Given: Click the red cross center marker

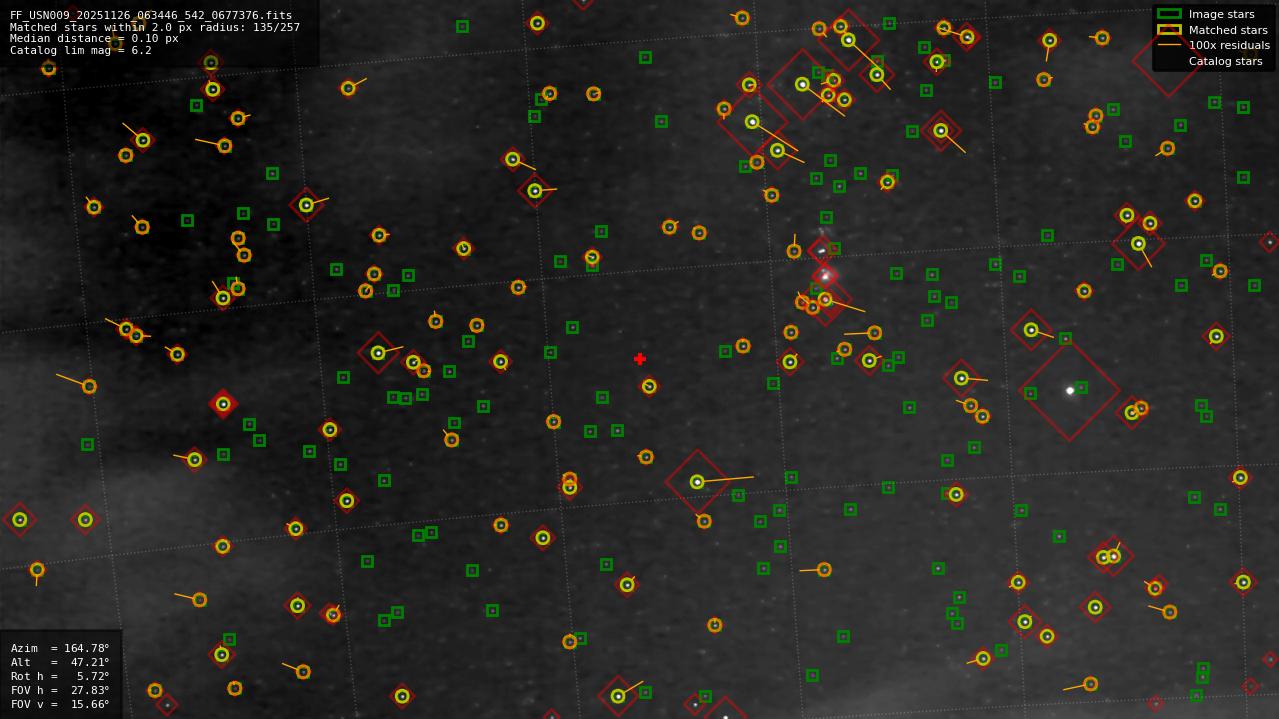Looking at the screenshot, I should pos(640,359).
